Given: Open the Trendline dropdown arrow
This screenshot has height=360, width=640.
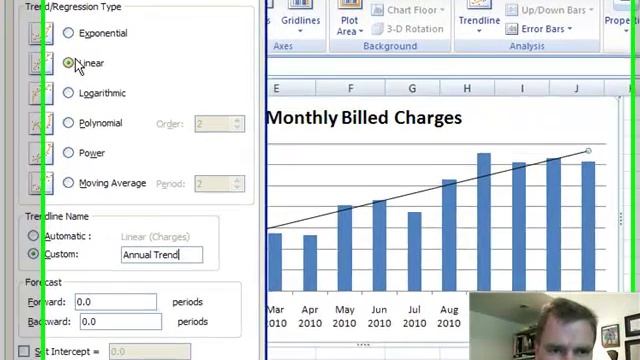Looking at the screenshot, I should pos(479,31).
